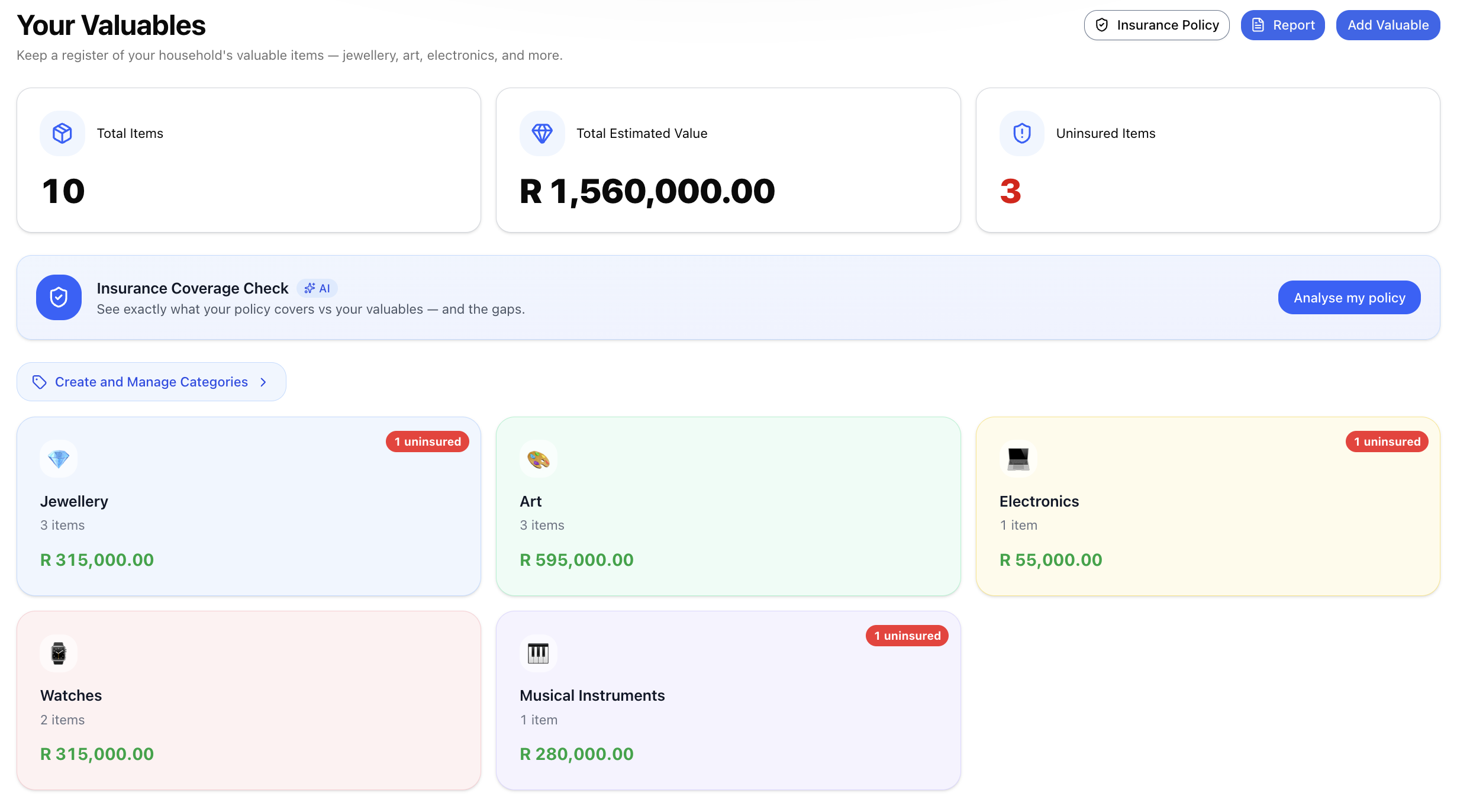
Task: Click Analyse my policy button
Action: coord(1349,298)
